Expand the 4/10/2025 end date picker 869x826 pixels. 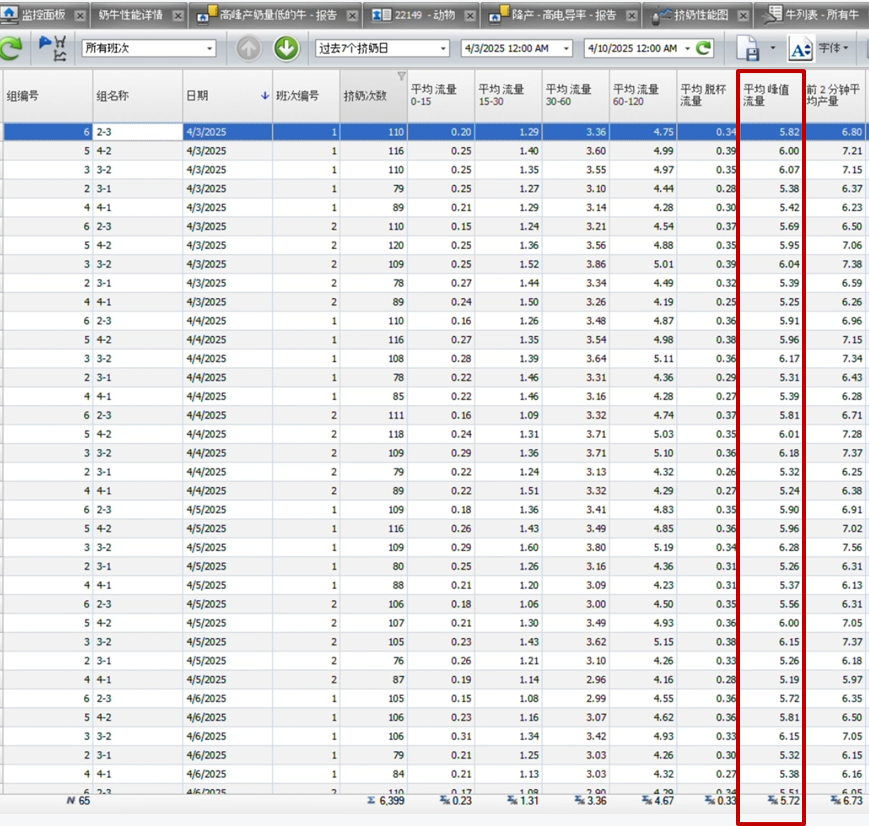(687, 48)
